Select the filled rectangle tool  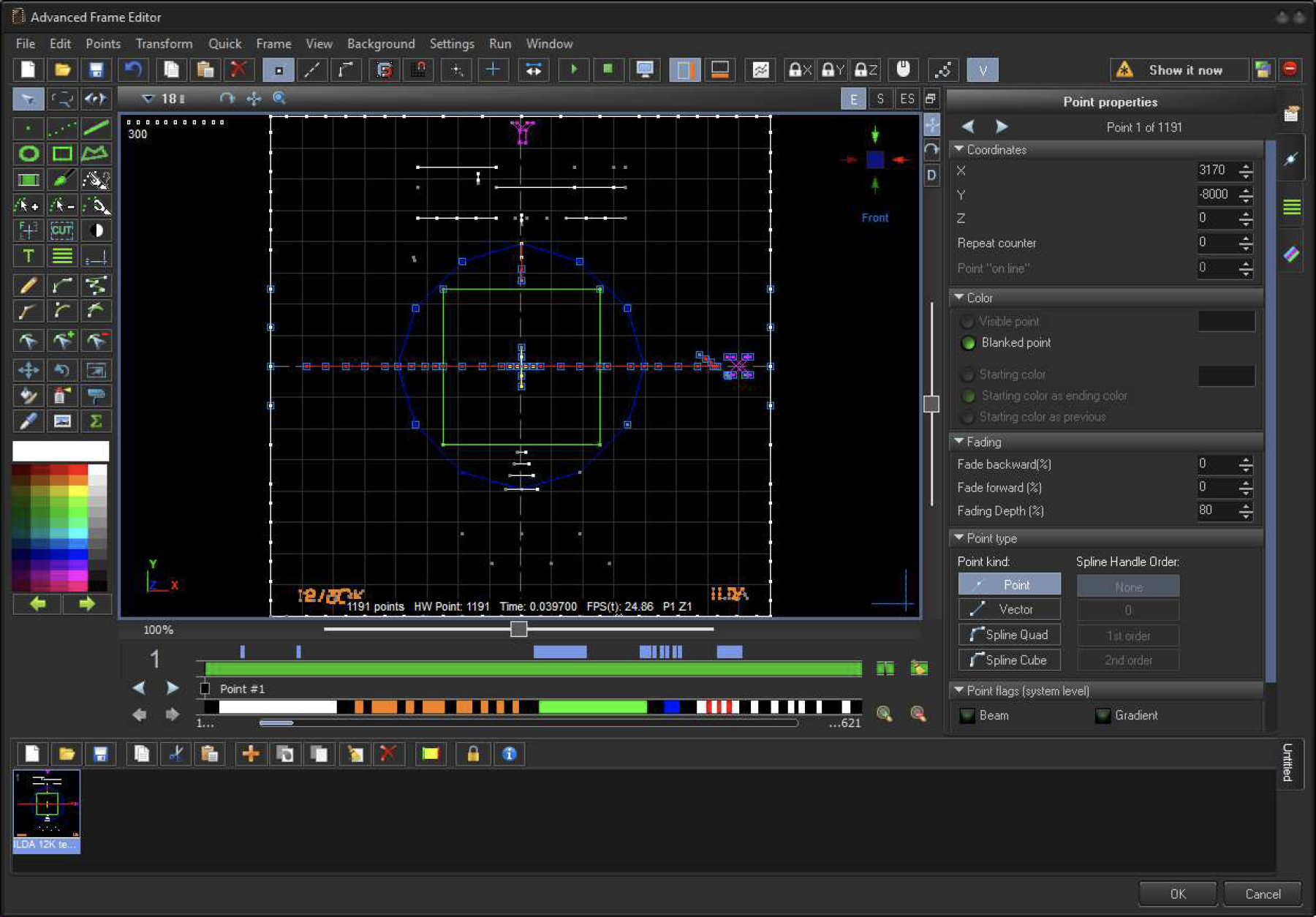tap(29, 180)
